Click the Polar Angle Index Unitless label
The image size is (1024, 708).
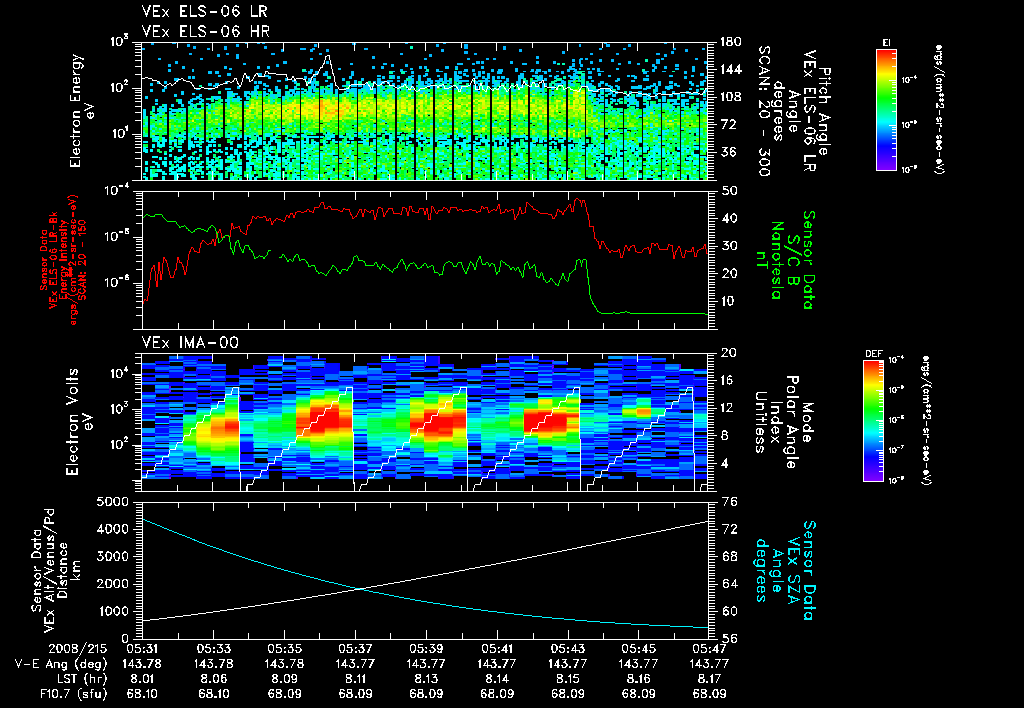point(775,421)
